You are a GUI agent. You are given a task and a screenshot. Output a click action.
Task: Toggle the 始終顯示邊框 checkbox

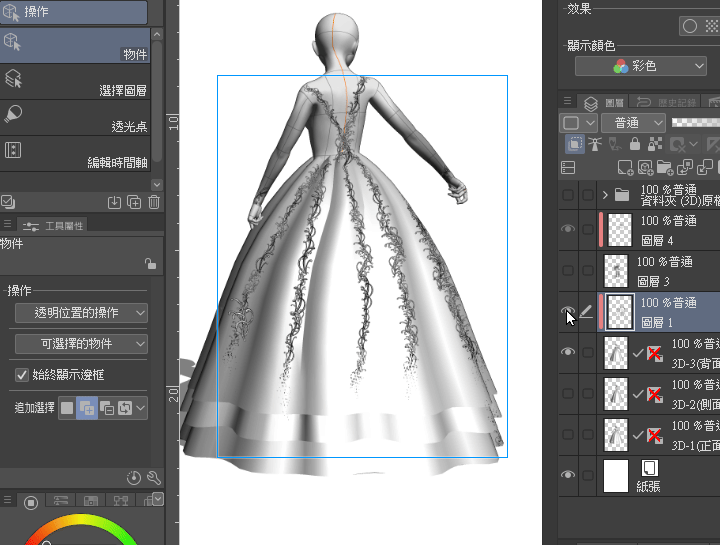[22, 375]
